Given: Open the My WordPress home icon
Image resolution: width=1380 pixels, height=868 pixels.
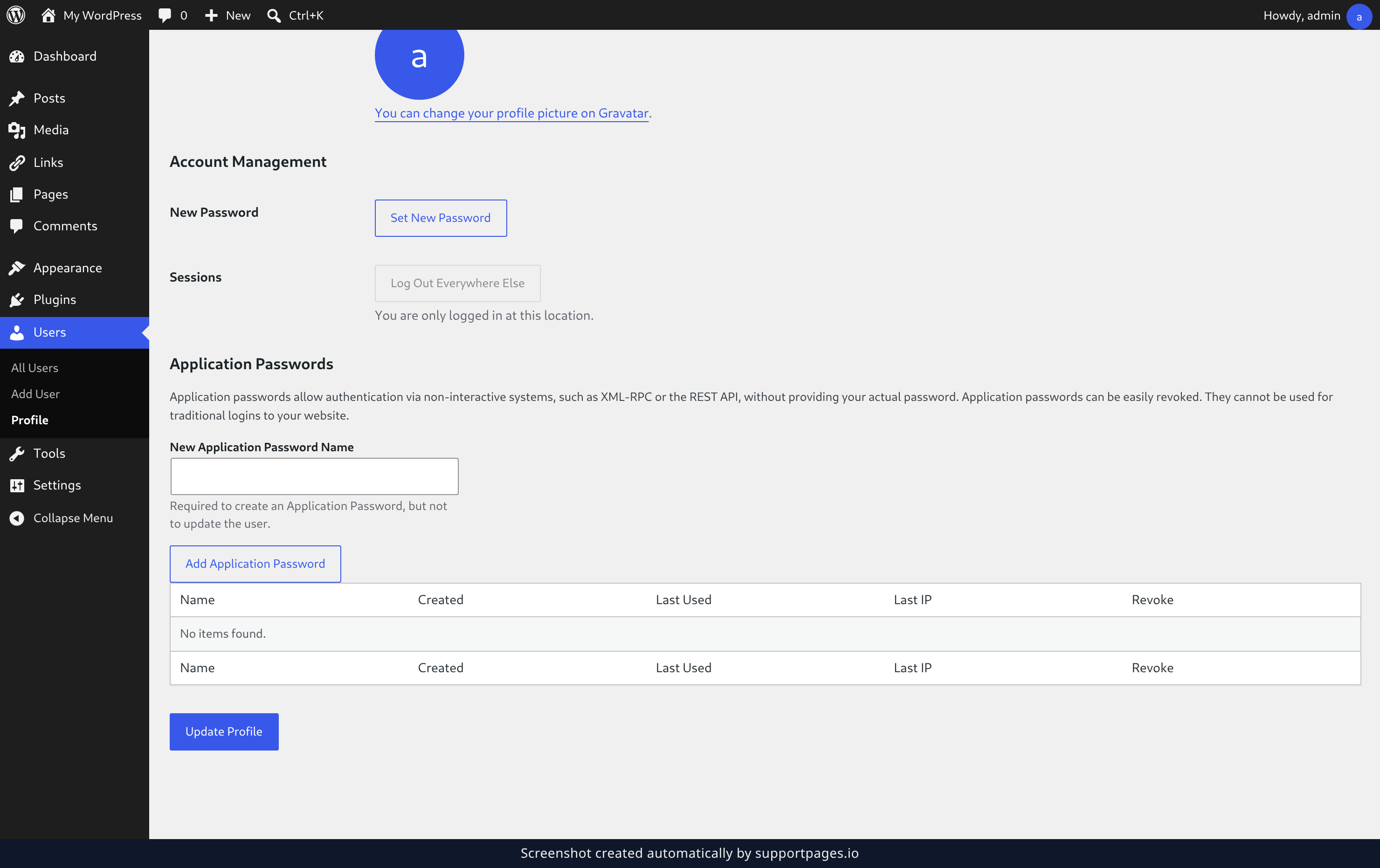Looking at the screenshot, I should click(48, 15).
